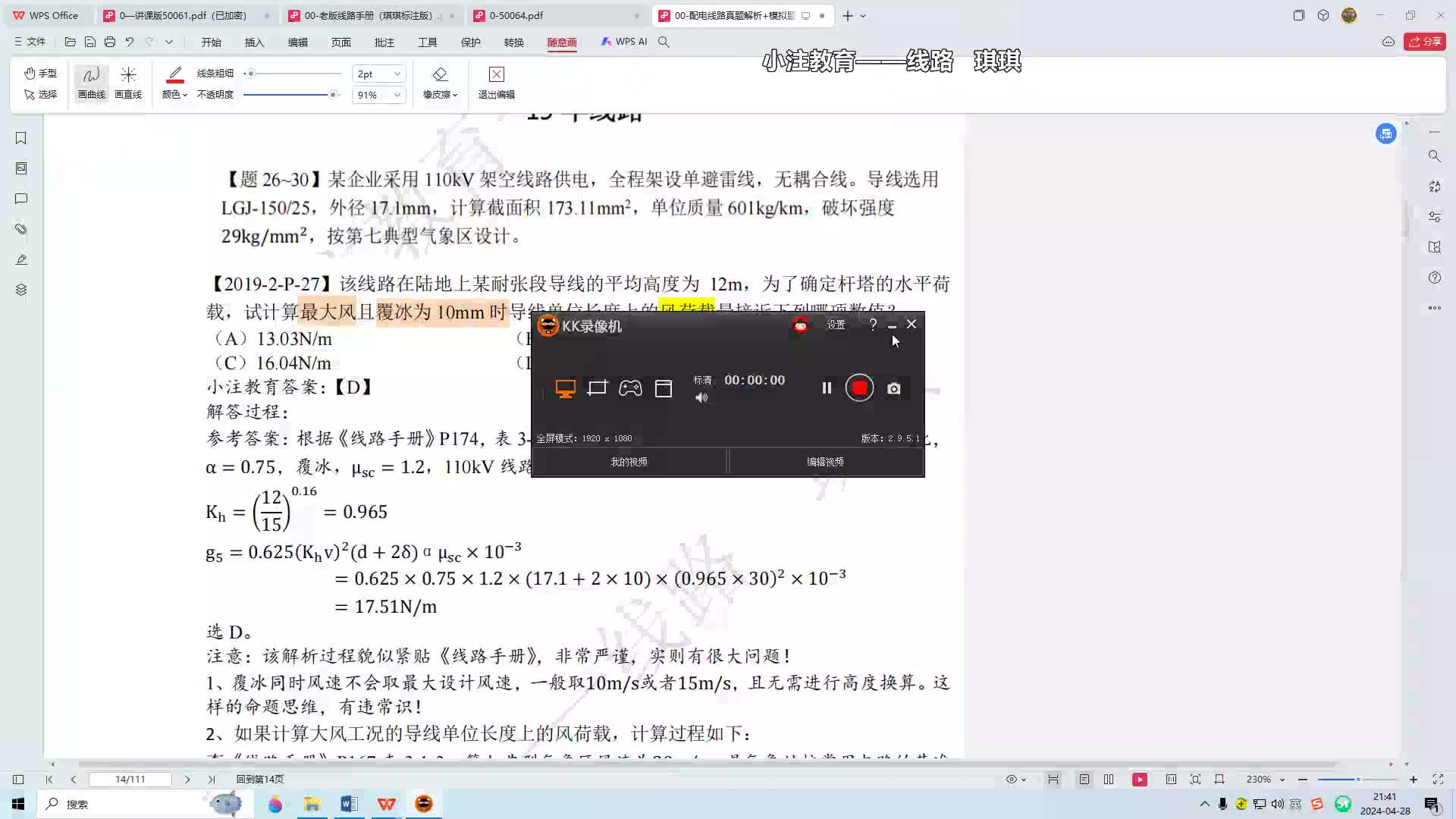This screenshot has height=819, width=1456.
Task: Adjust the opacity slider handle
Action: click(332, 95)
